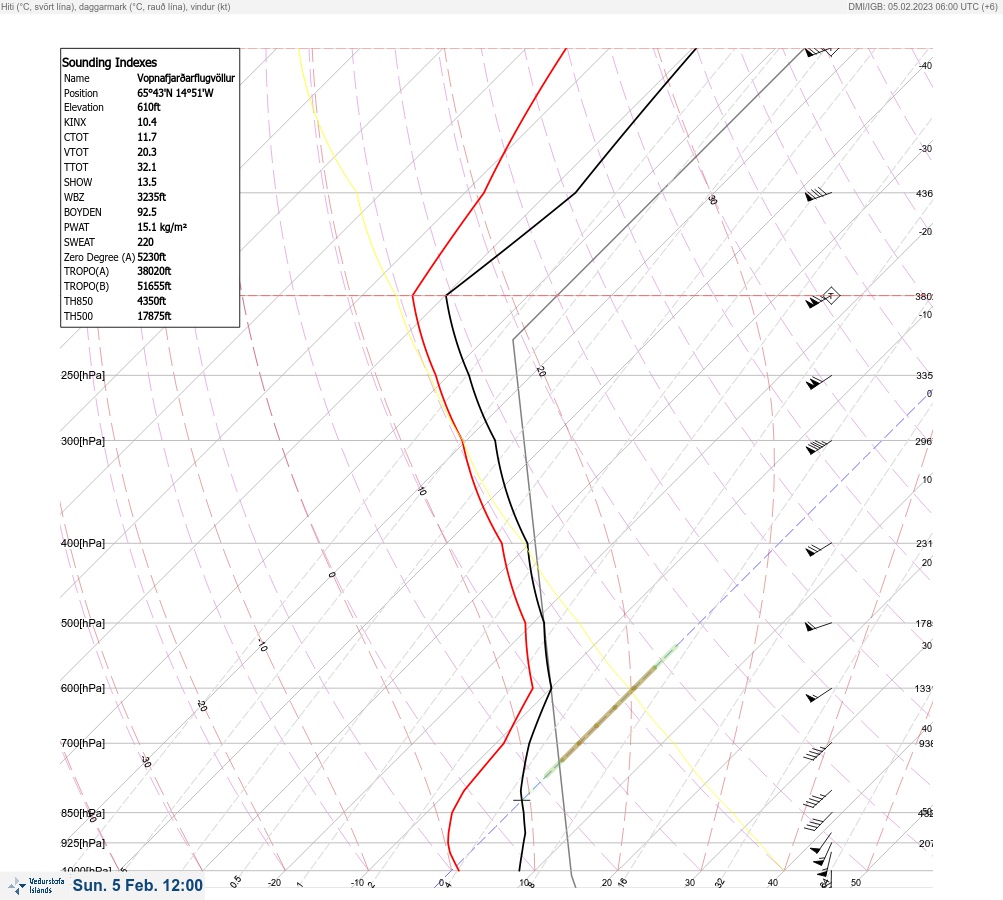Image resolution: width=1003 pixels, height=900 pixels.
Task: Click the 300[hPa] pressure label
Action: coord(83,441)
